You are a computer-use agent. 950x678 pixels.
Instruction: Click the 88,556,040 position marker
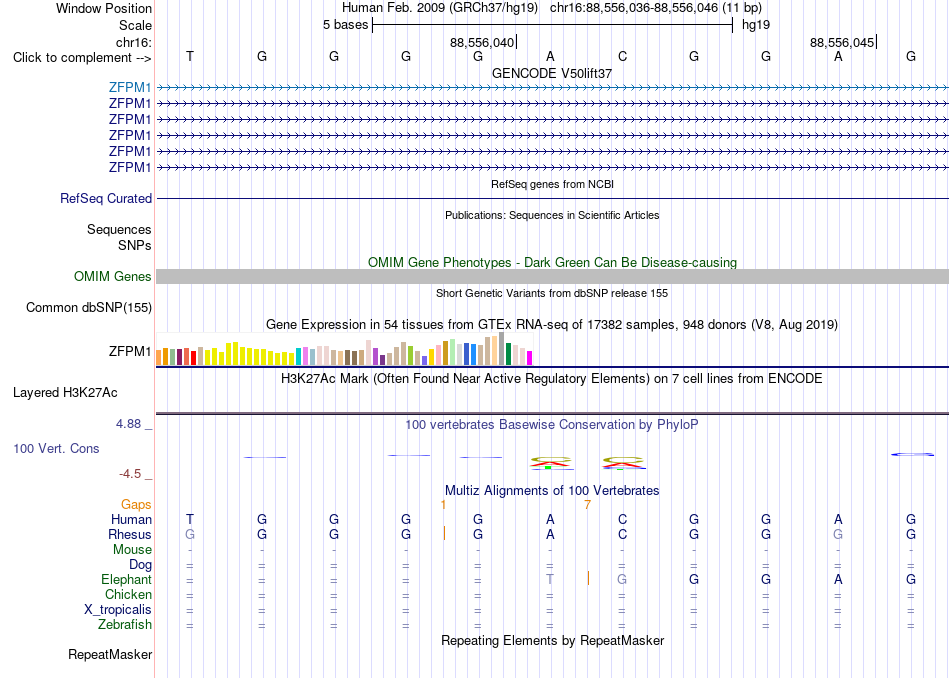coord(482,42)
